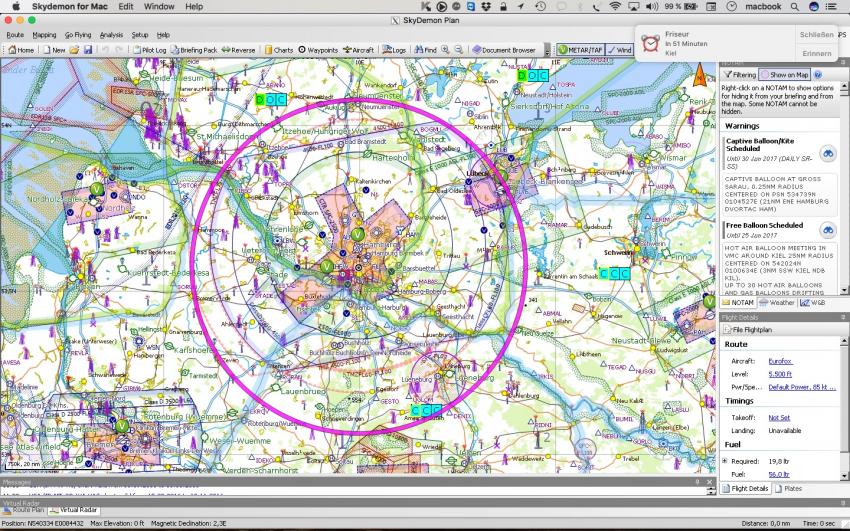Image resolution: width=850 pixels, height=531 pixels.
Task: Expand the Required fuel row
Action: point(725,461)
